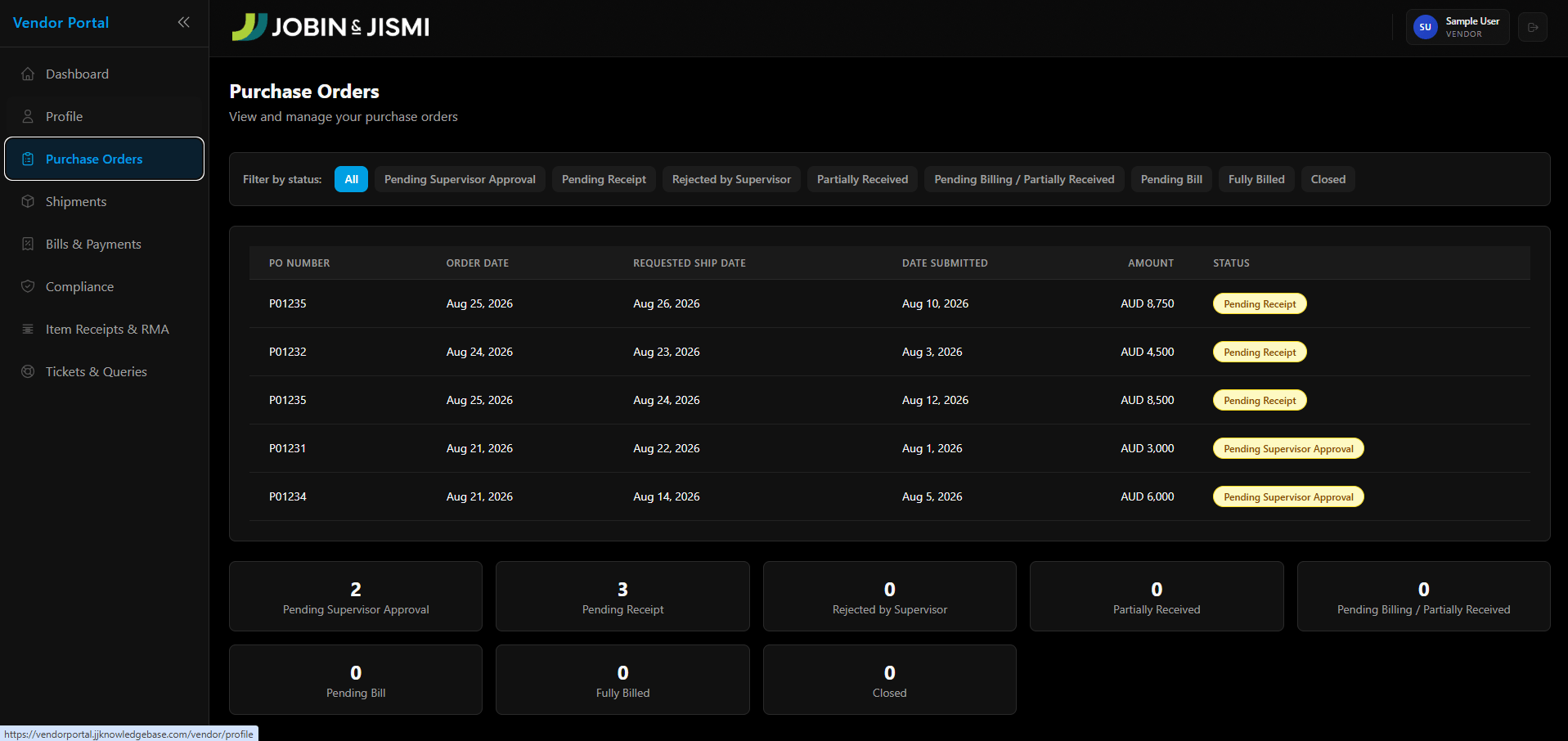The height and width of the screenshot is (741, 1568).
Task: Click the STATUS column header
Action: point(1231,263)
